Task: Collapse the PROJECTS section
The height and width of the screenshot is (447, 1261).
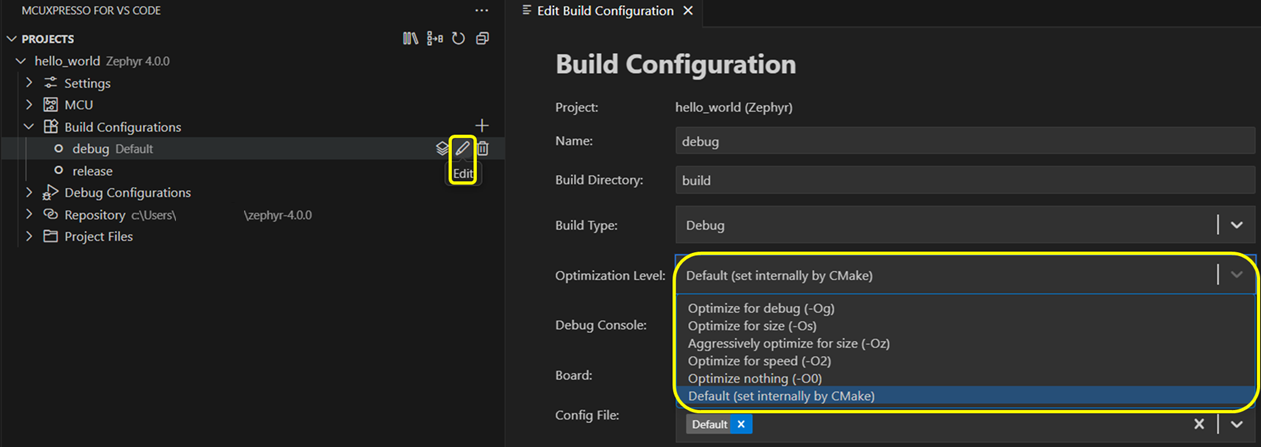Action: (x=12, y=39)
